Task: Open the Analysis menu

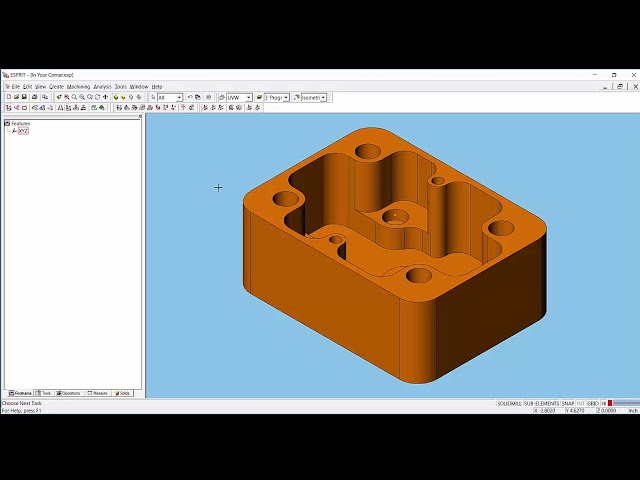Action: [x=102, y=87]
